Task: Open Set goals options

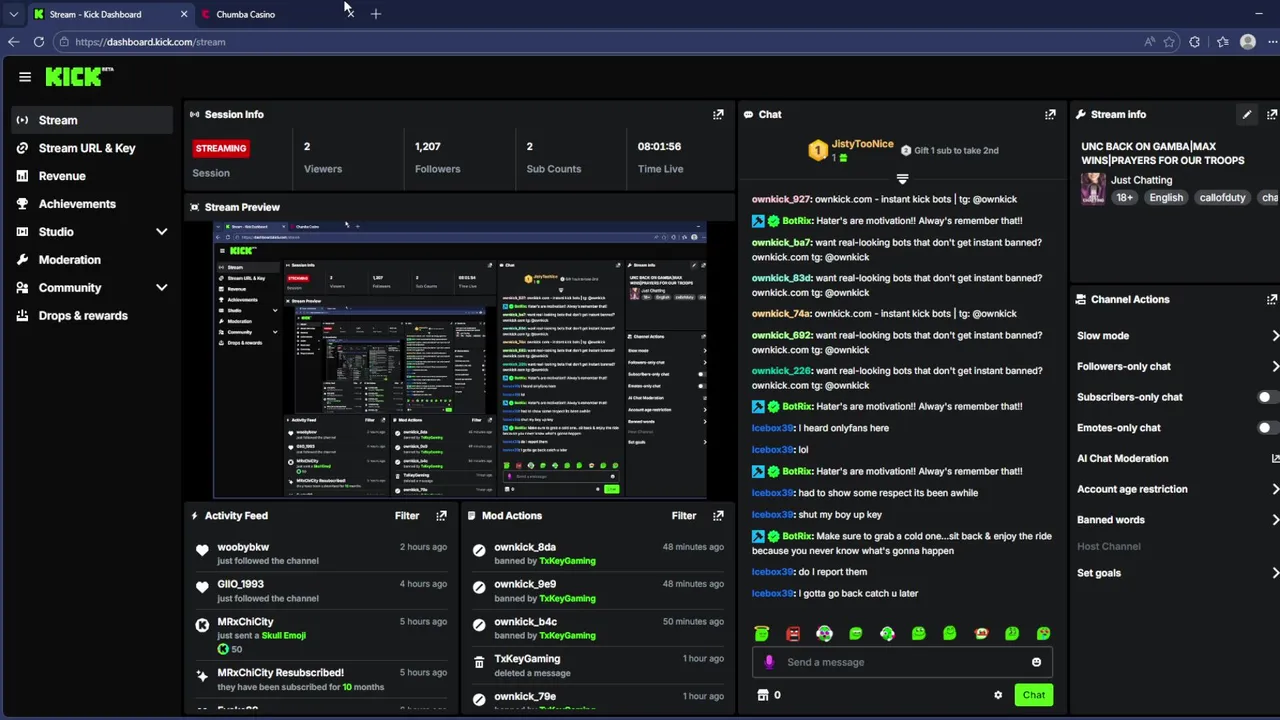Action: click(x=1177, y=573)
